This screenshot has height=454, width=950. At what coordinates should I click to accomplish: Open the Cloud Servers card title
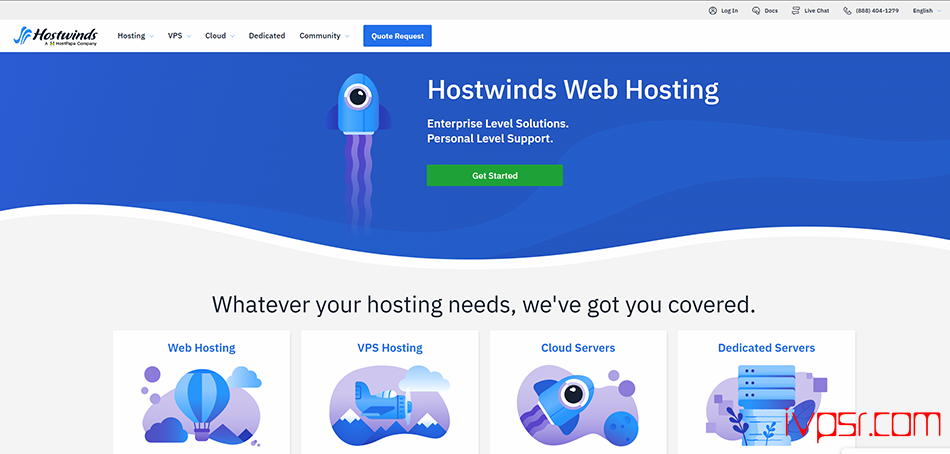coord(578,348)
